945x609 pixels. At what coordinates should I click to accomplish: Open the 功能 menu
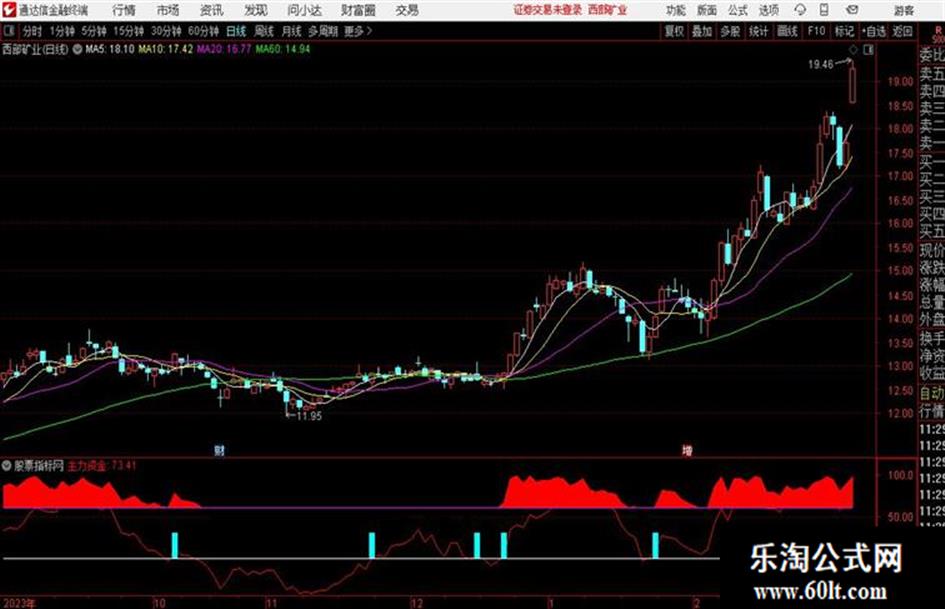(676, 10)
